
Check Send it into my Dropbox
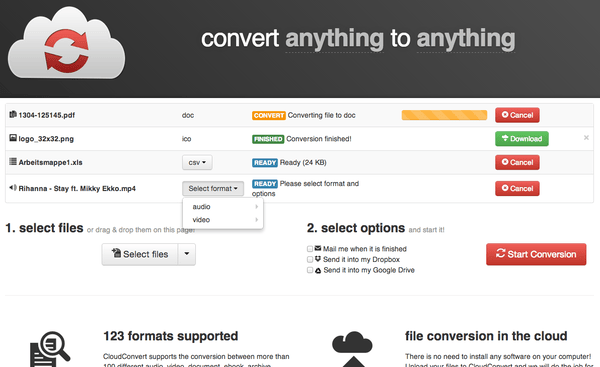click(310, 259)
